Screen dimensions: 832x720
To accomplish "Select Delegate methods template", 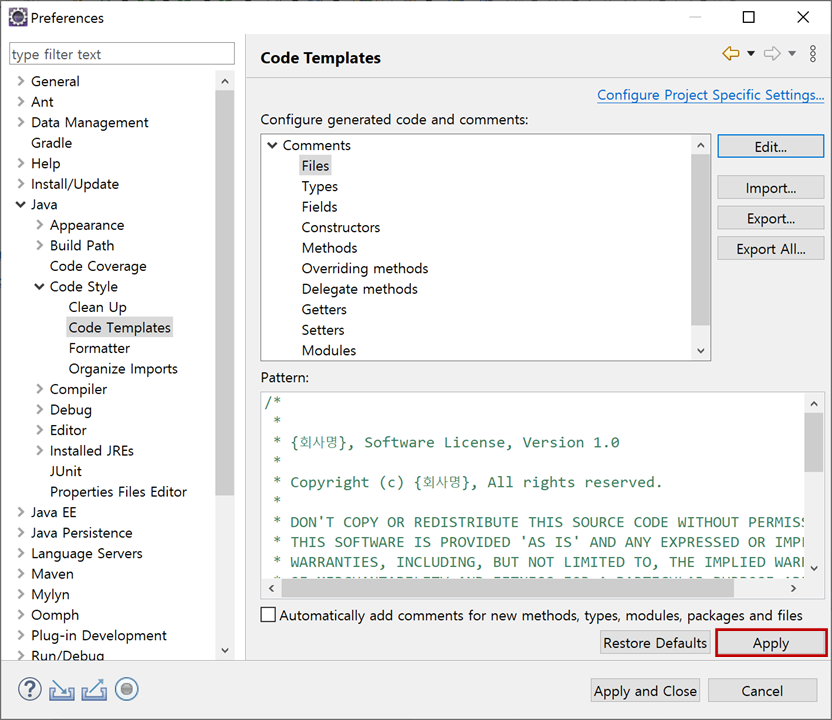I will (359, 289).
